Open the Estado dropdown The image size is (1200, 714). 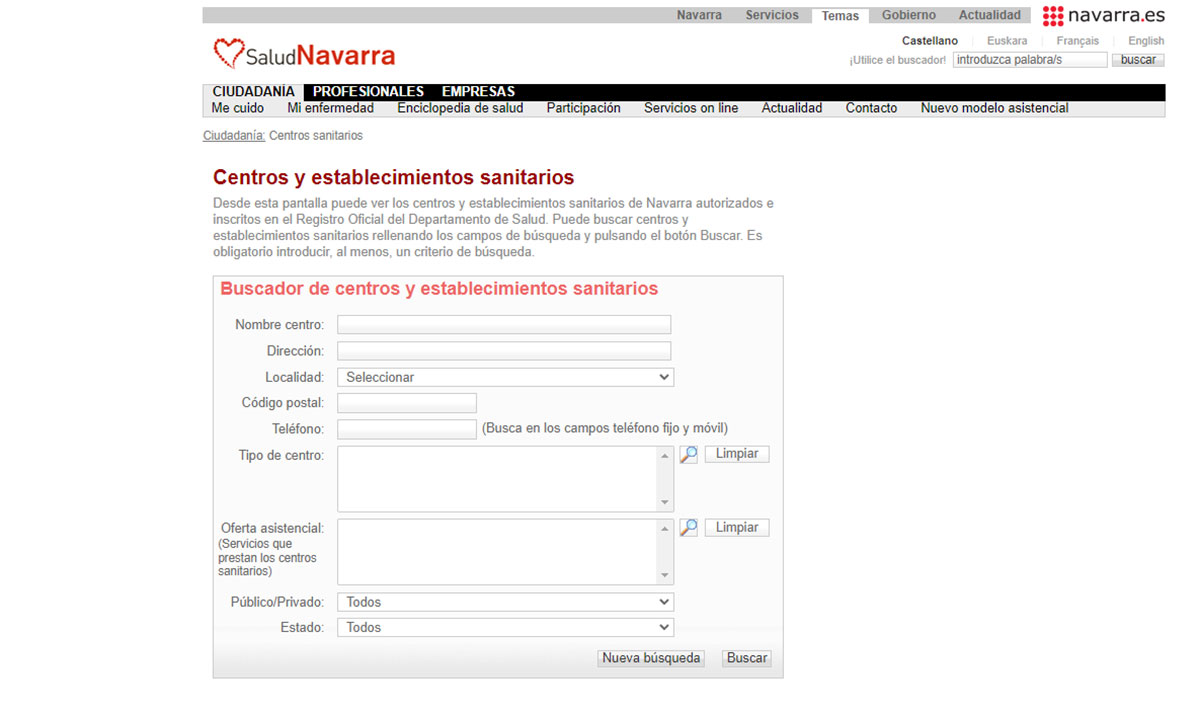(x=505, y=628)
